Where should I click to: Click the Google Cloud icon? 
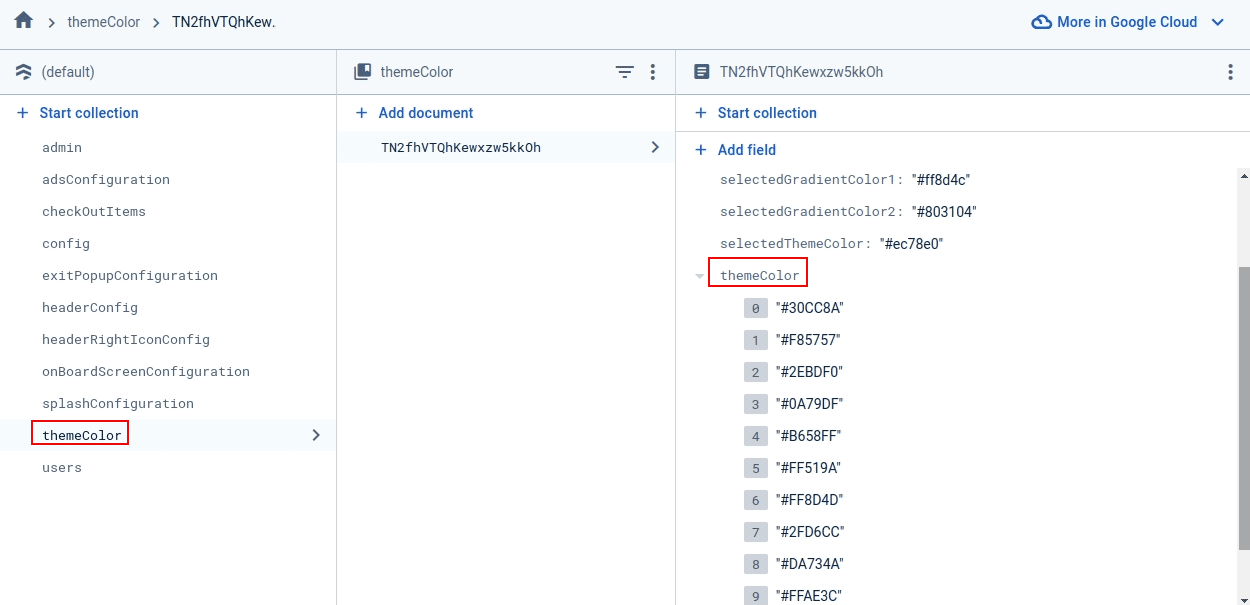tap(1041, 22)
